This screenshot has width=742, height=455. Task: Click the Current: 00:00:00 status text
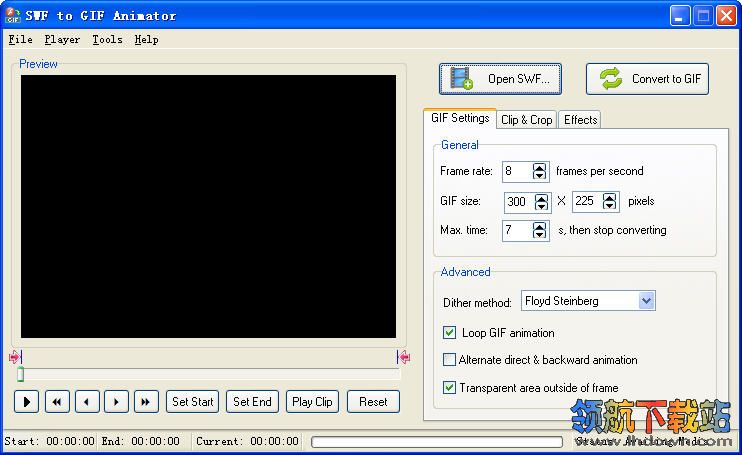[x=247, y=441]
